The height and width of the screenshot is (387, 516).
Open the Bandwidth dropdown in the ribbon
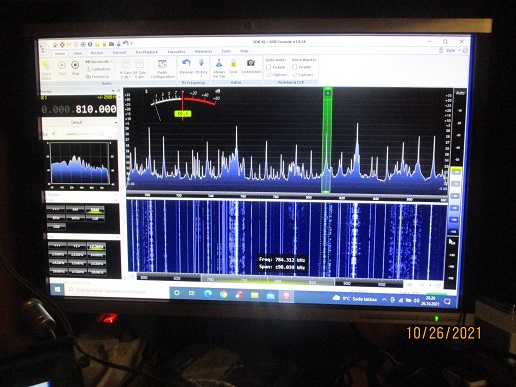click(x=99, y=62)
